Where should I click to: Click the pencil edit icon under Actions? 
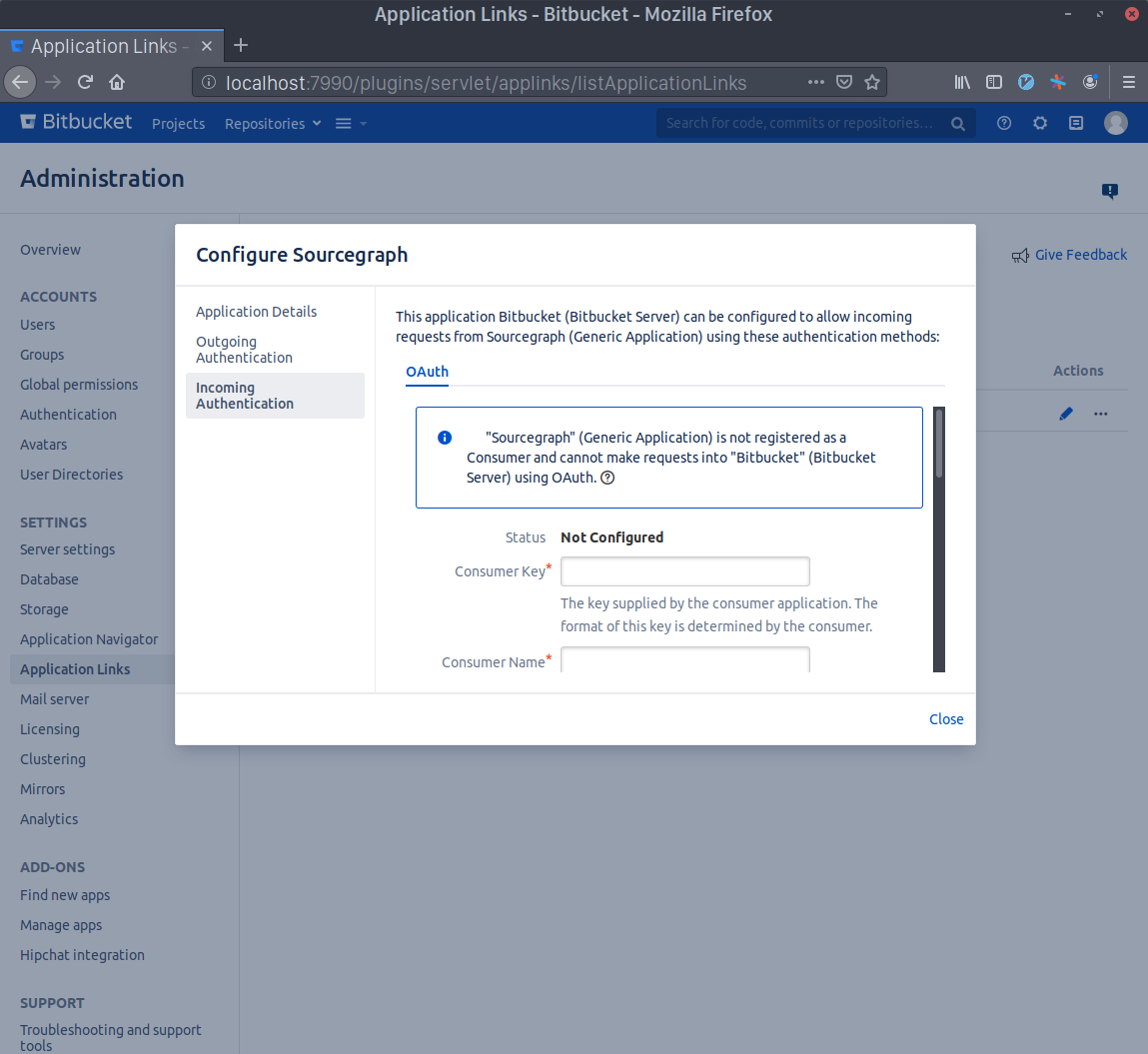point(1066,414)
